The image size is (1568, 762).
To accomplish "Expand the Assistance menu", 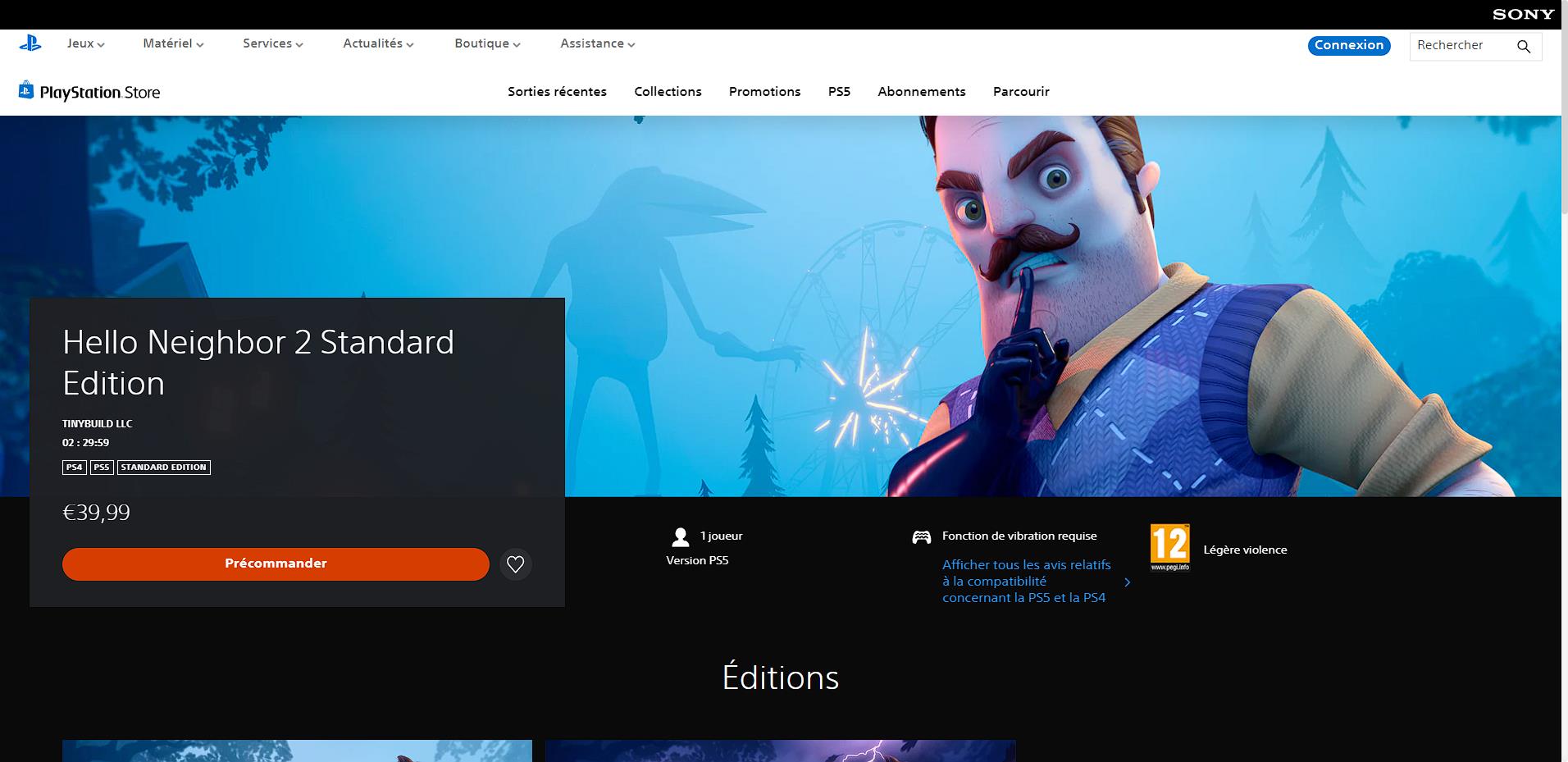I will point(596,44).
